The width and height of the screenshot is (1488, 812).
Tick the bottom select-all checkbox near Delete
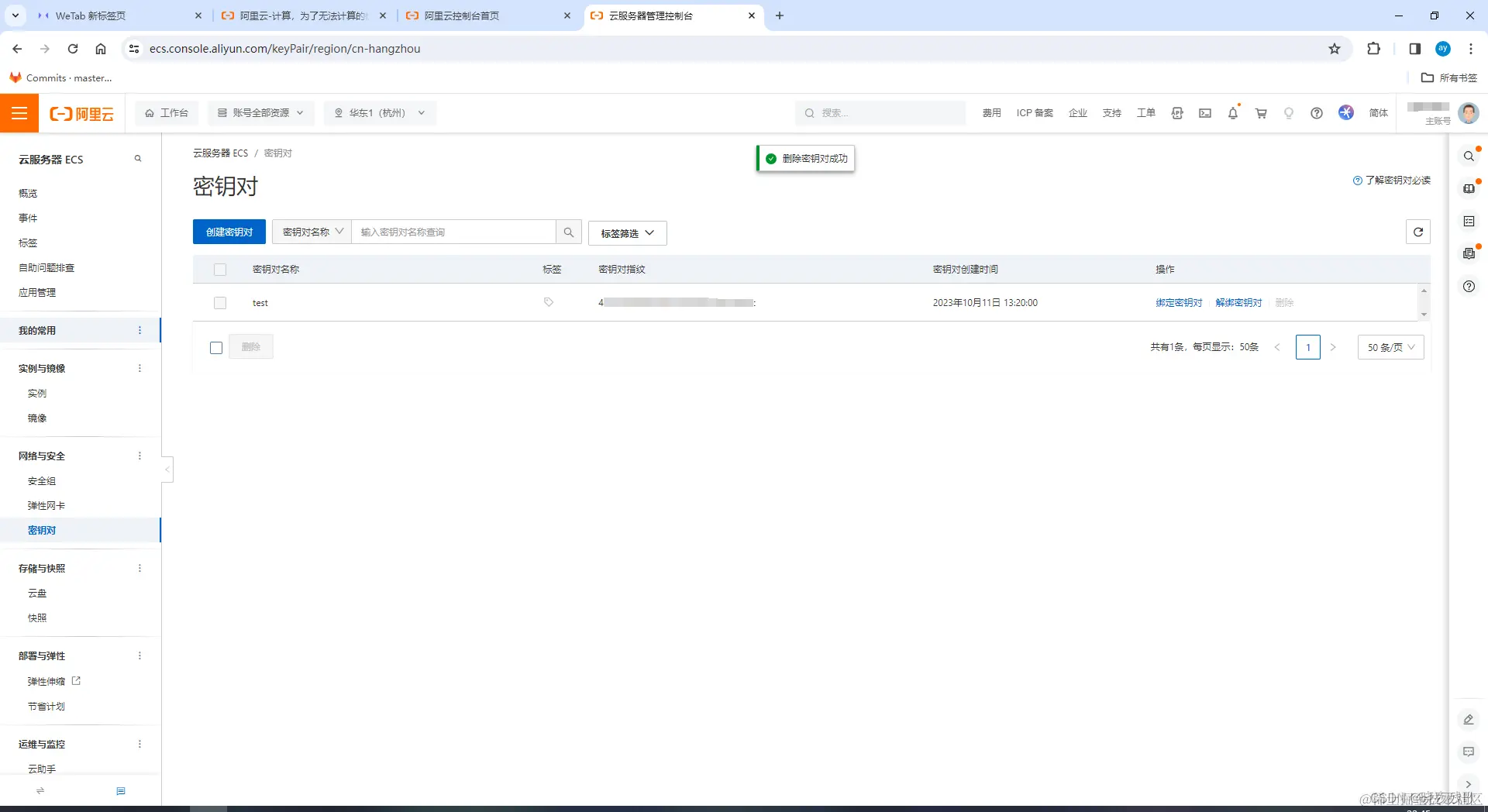[216, 348]
